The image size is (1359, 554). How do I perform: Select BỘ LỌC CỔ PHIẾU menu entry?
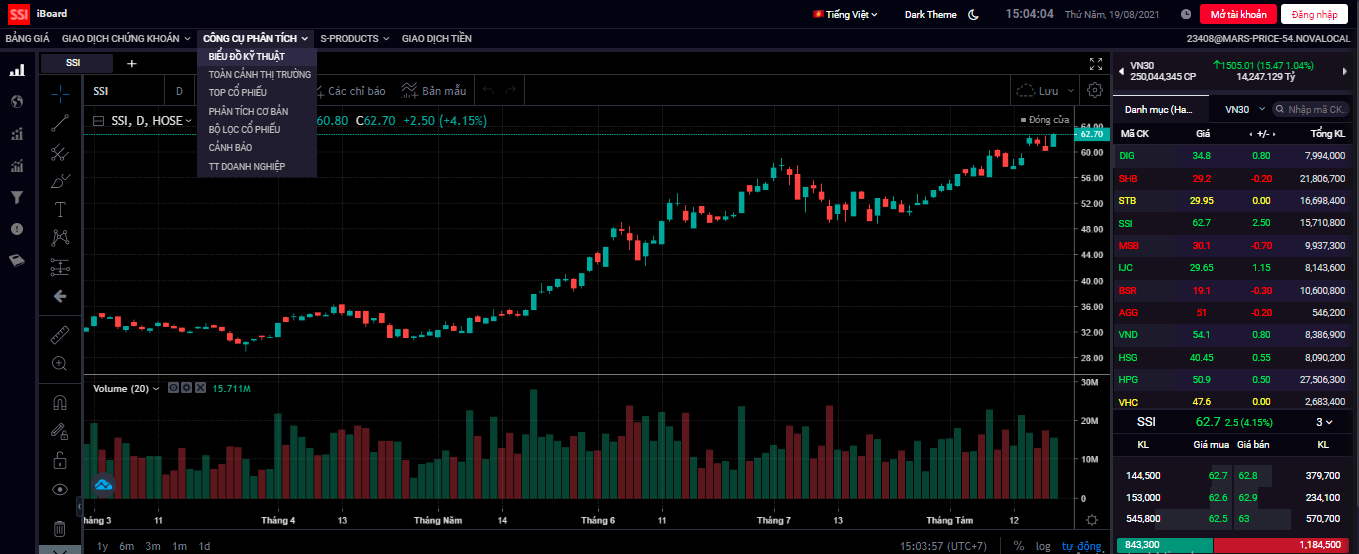coord(257,129)
